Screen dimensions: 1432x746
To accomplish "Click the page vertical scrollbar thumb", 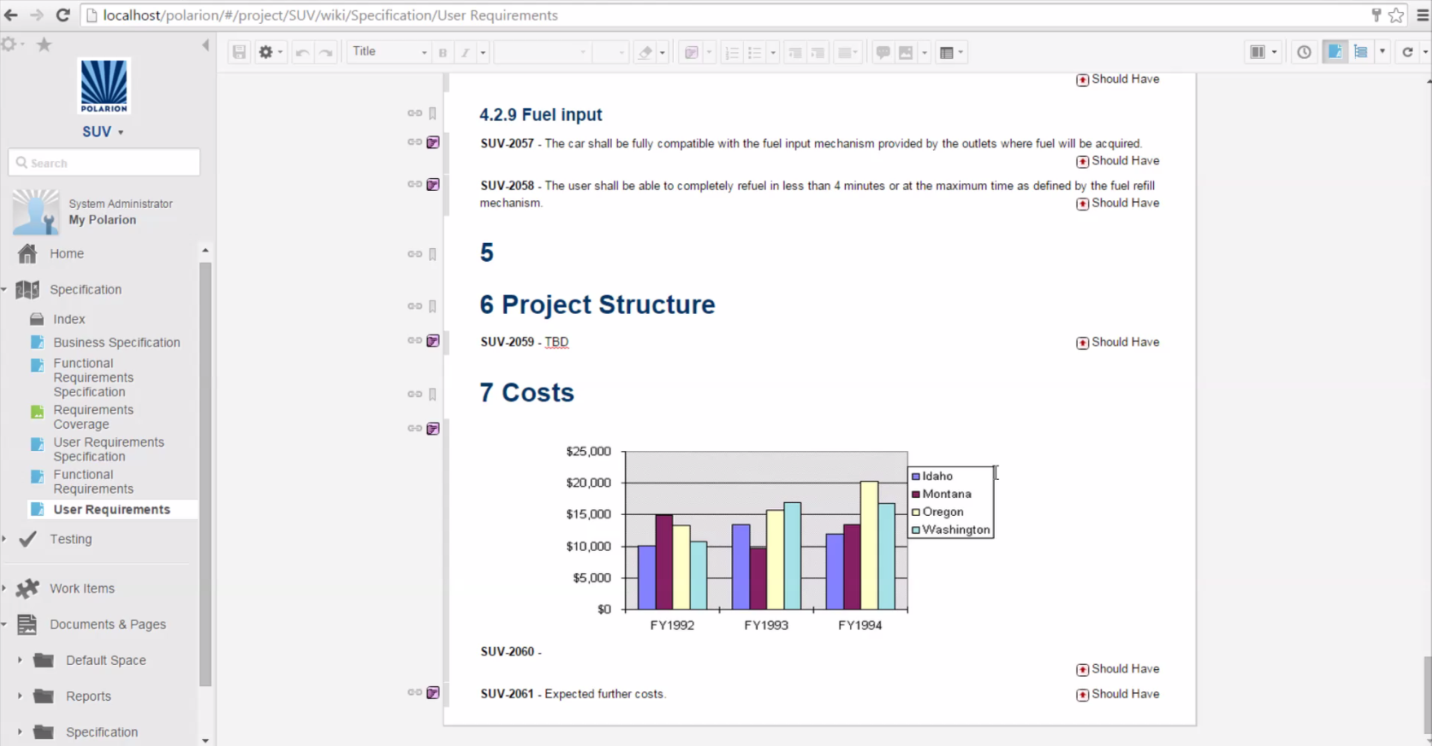I will pyautogui.click(x=1425, y=693).
